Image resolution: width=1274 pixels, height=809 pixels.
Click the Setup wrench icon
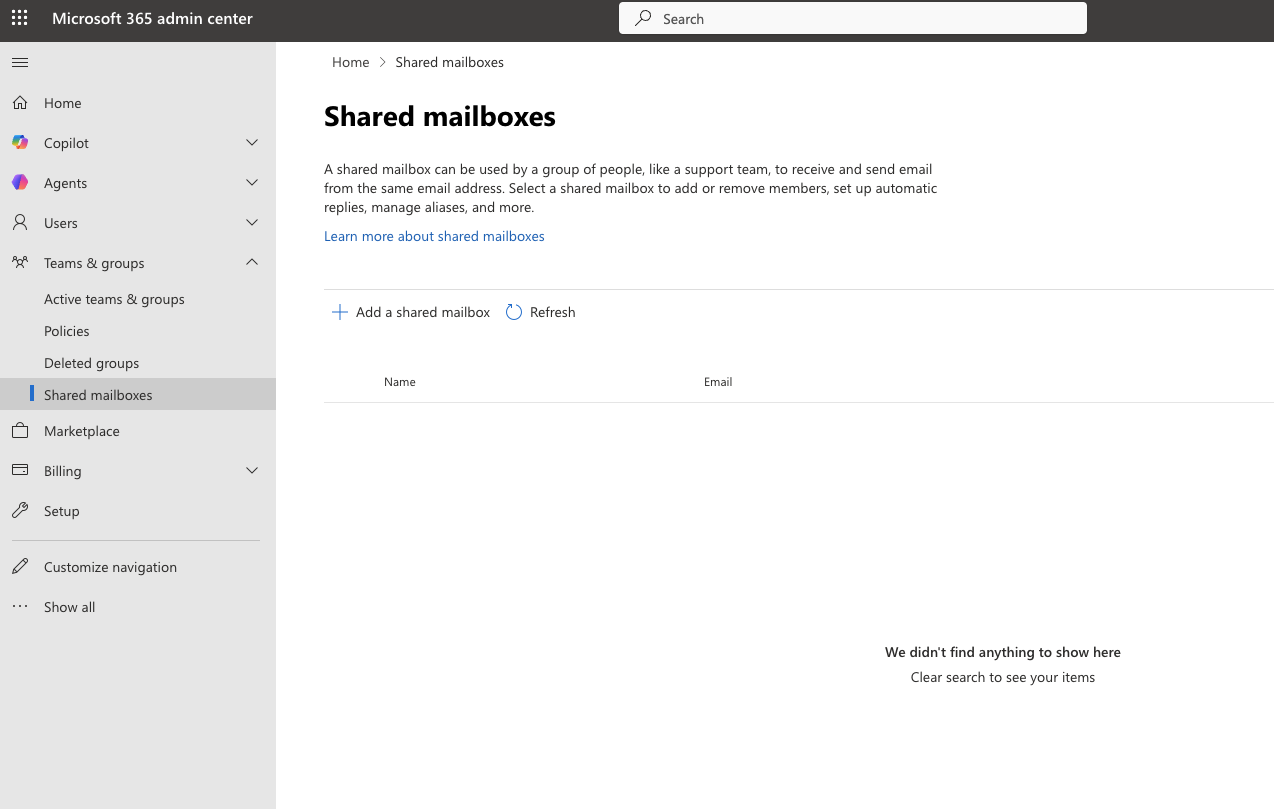click(x=20, y=510)
